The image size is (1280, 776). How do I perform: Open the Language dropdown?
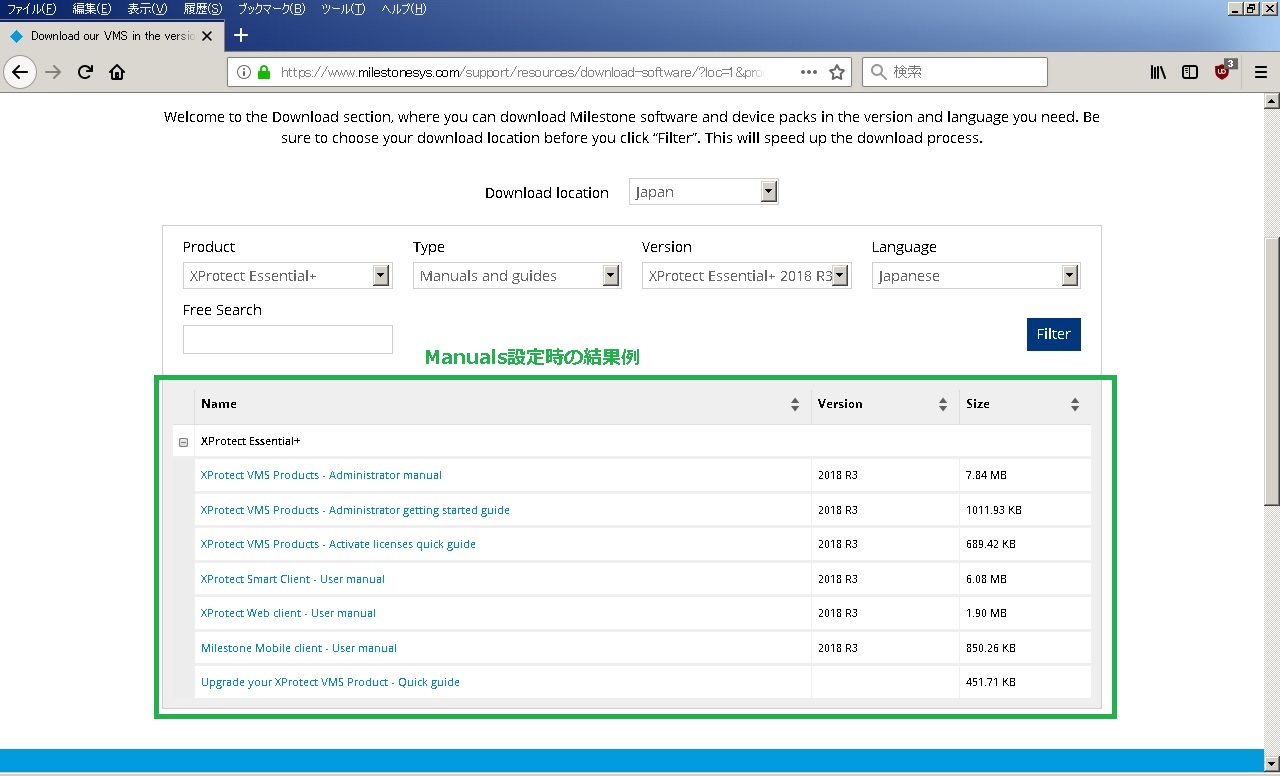[976, 276]
